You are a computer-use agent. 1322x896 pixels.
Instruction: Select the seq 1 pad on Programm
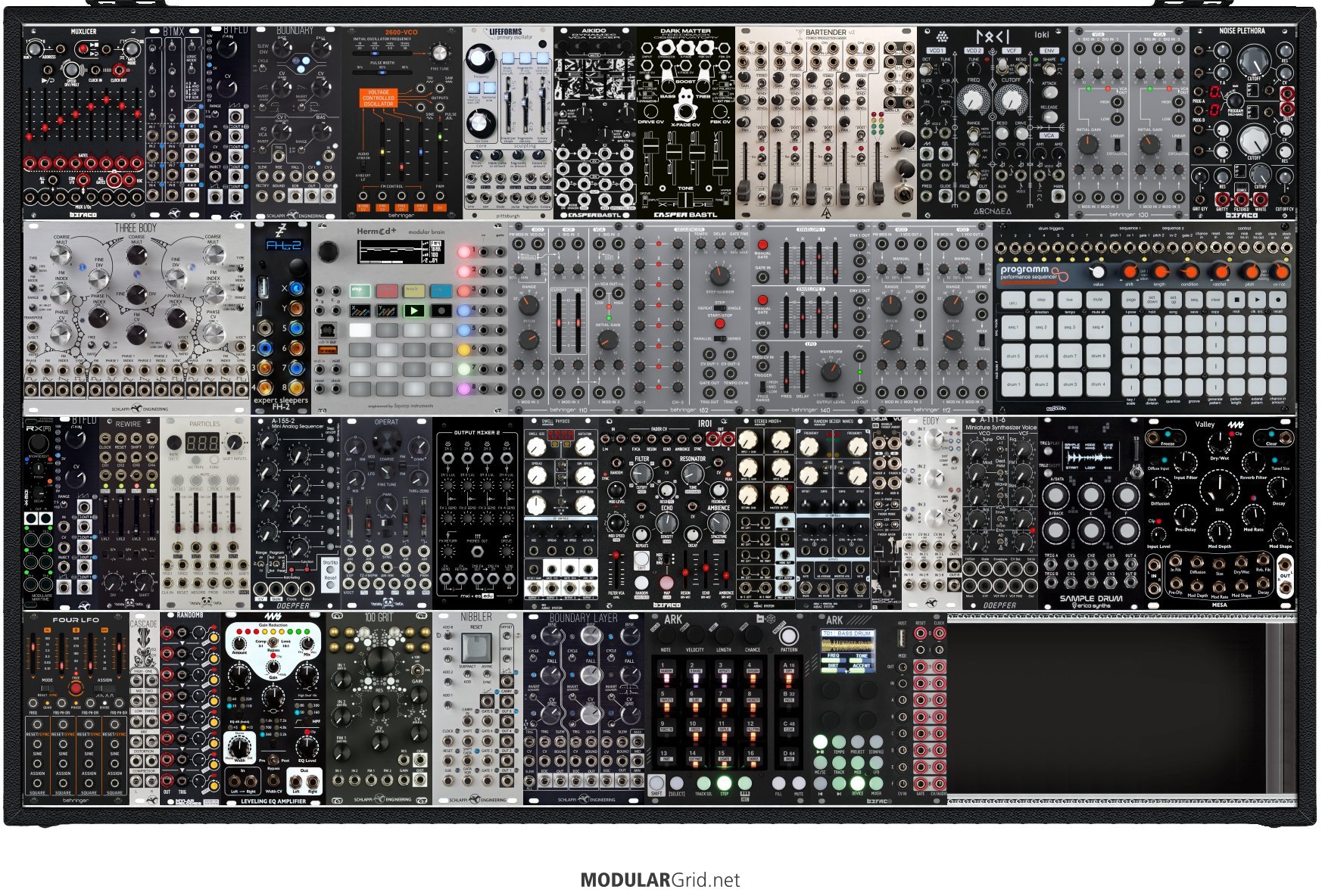(1013, 327)
